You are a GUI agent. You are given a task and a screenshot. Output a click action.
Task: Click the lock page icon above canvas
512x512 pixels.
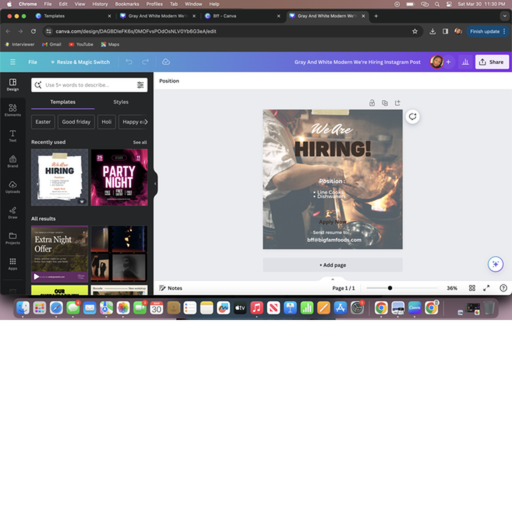pyautogui.click(x=372, y=103)
